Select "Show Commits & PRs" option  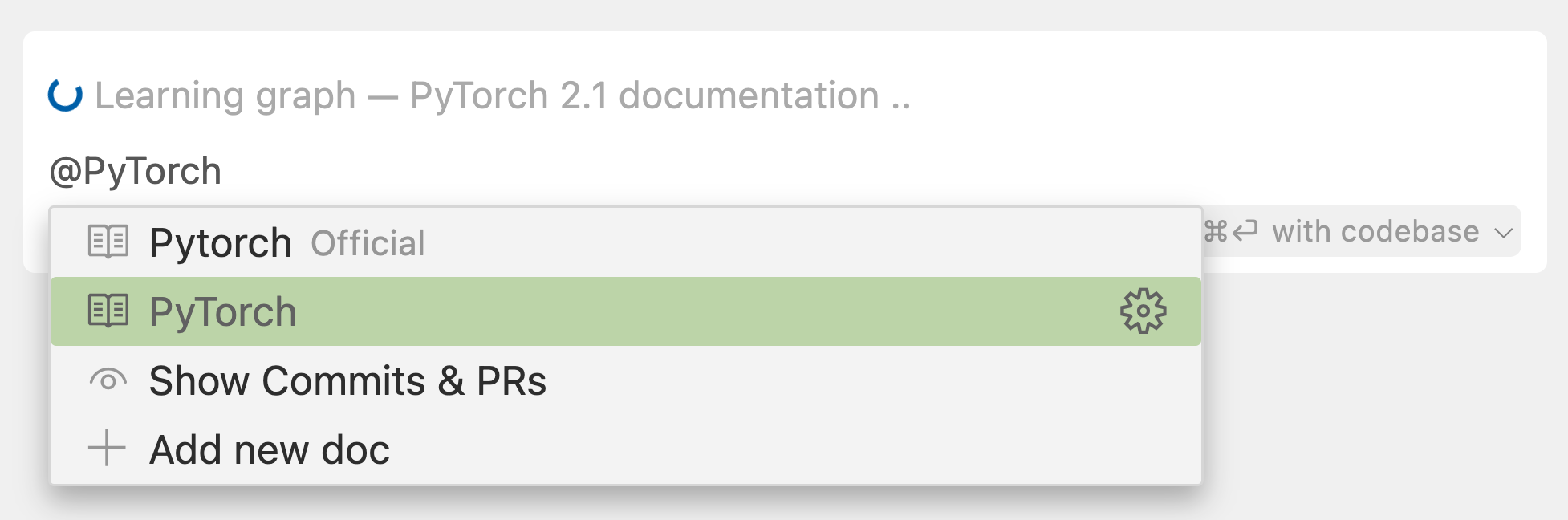[x=347, y=381]
